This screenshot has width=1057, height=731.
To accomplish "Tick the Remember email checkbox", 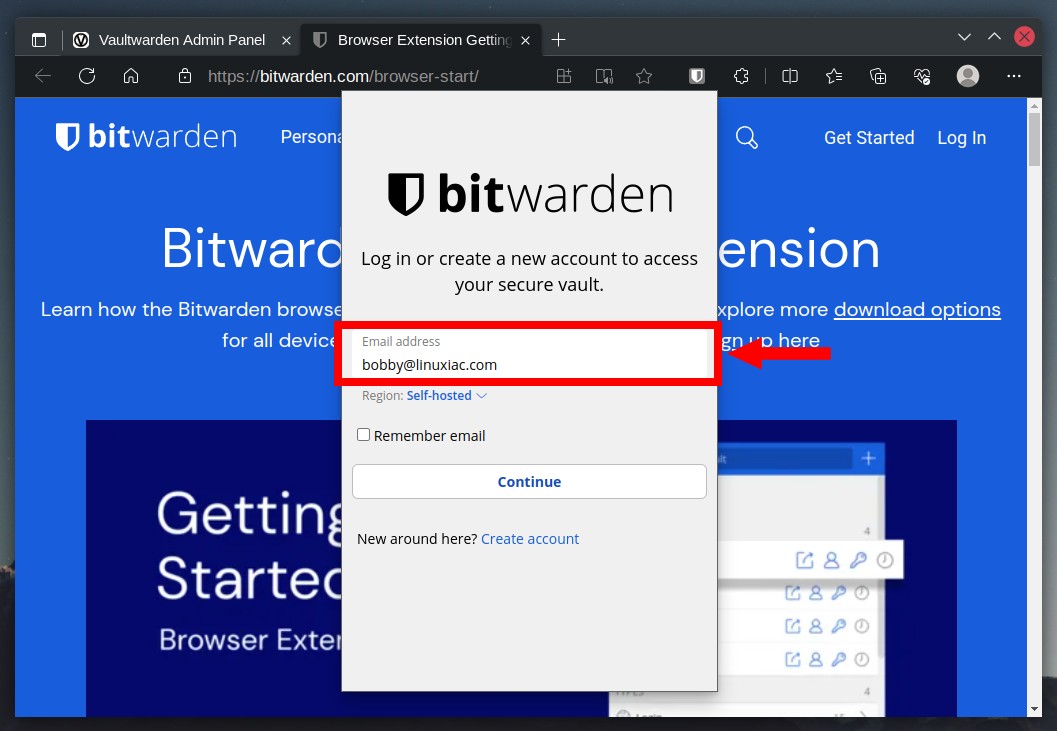I will point(363,435).
